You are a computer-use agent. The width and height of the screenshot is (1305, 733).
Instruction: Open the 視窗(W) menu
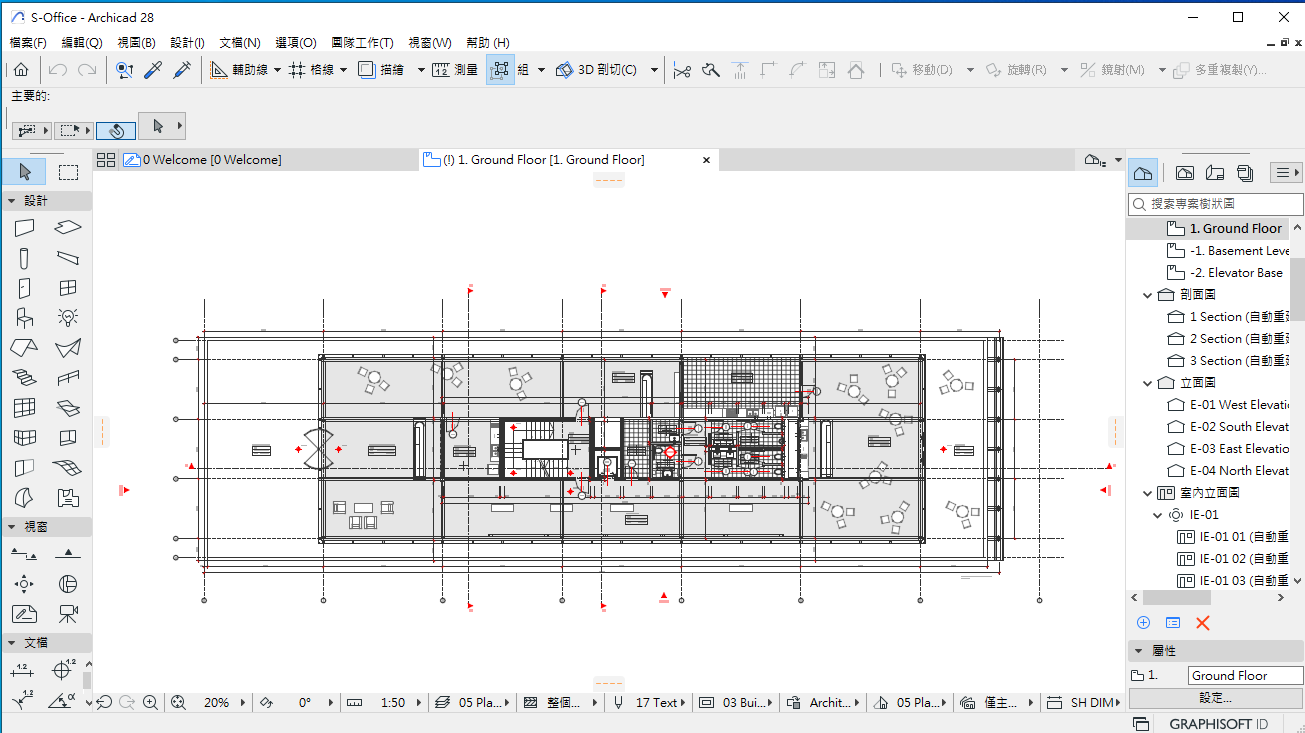click(x=430, y=43)
